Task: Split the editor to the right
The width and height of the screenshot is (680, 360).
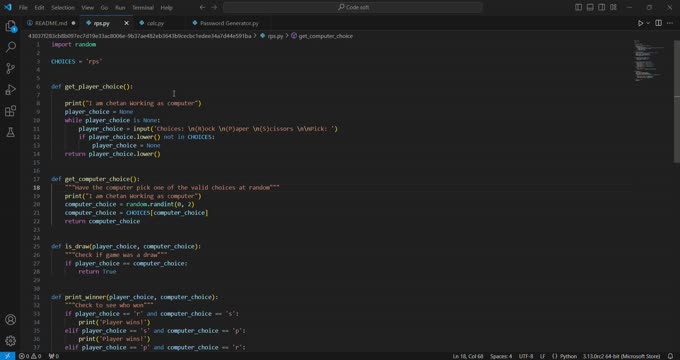Action: tap(658, 23)
